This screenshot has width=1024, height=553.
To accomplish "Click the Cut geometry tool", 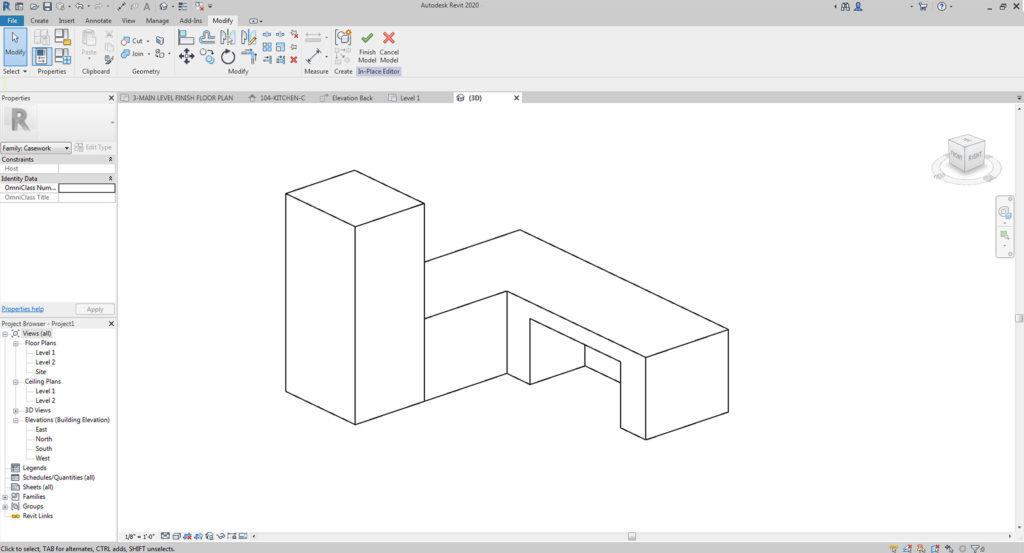I will [x=132, y=40].
